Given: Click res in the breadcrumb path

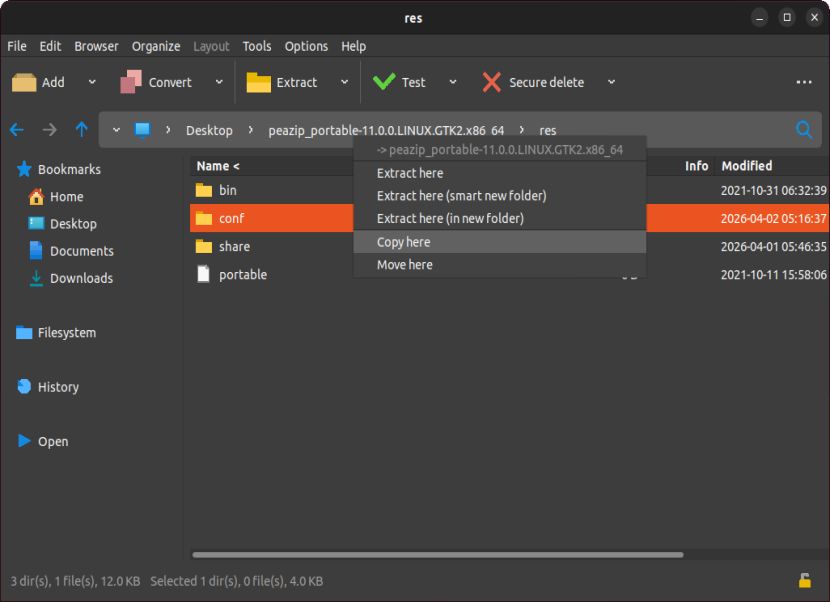Looking at the screenshot, I should click(x=547, y=130).
